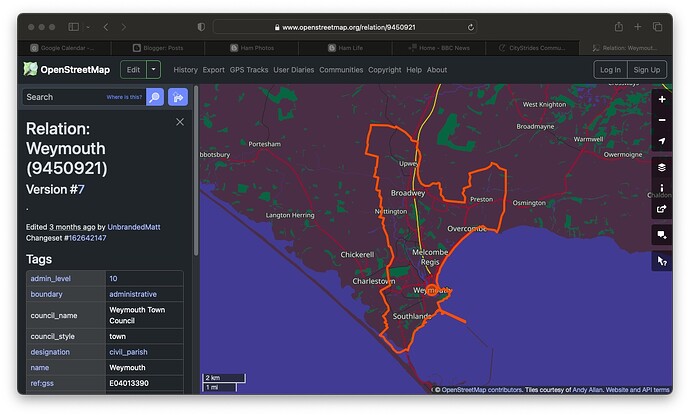Show my location on map
The image size is (690, 415).
click(661, 141)
